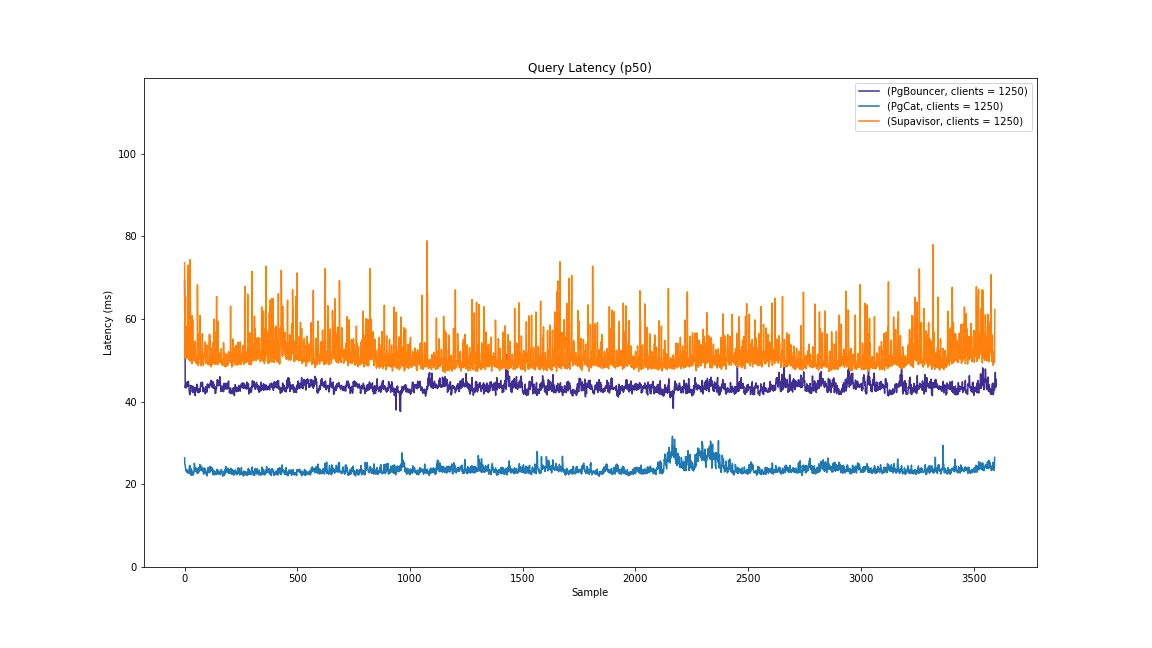Image resolution: width=1152 pixels, height=648 pixels.
Task: Click the y-axis tick label 100
Action: point(127,154)
